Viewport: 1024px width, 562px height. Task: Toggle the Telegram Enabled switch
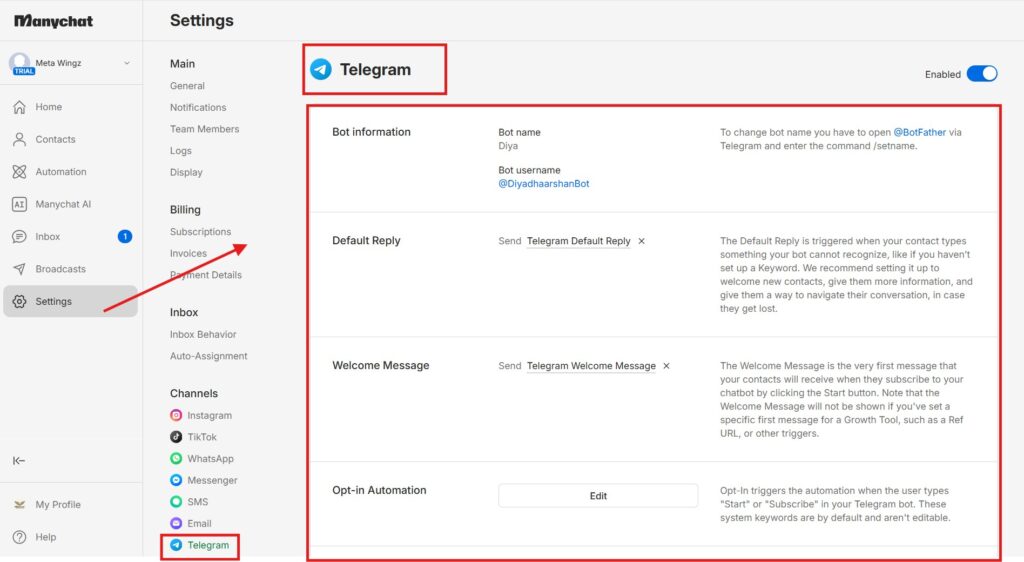(982, 74)
